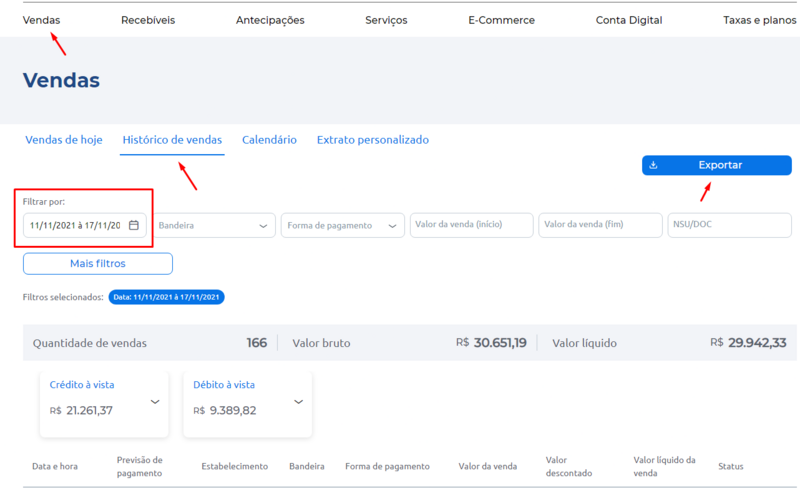Click the selected date filter chip

tap(166, 297)
